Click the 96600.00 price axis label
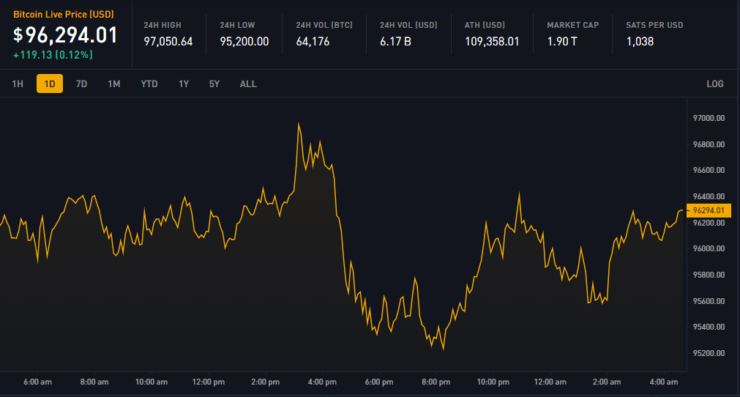This screenshot has height=397, width=740. (709, 170)
